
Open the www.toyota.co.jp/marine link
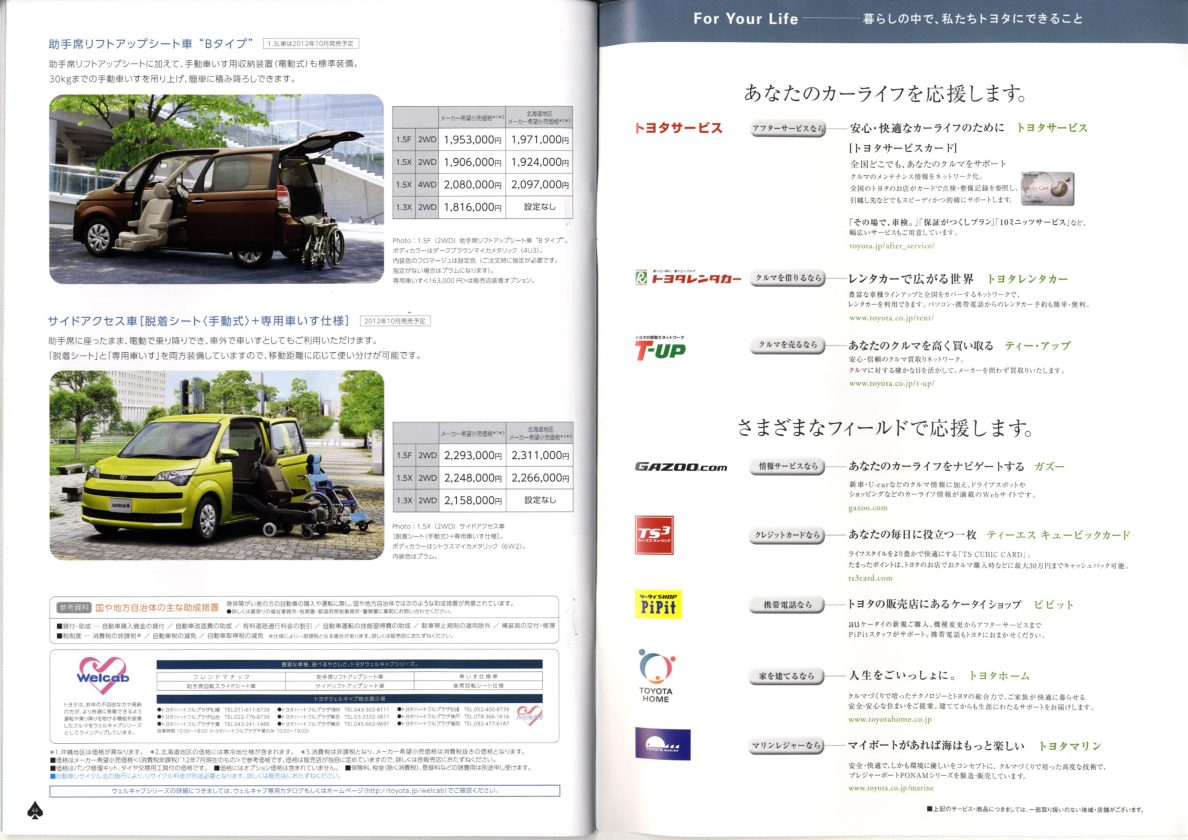pos(890,788)
